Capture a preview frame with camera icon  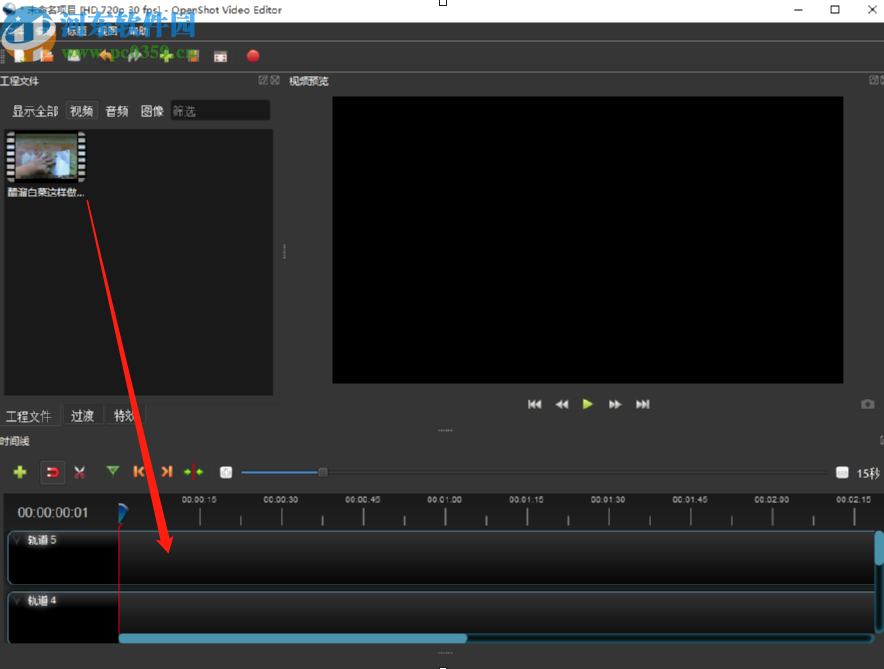pos(867,404)
